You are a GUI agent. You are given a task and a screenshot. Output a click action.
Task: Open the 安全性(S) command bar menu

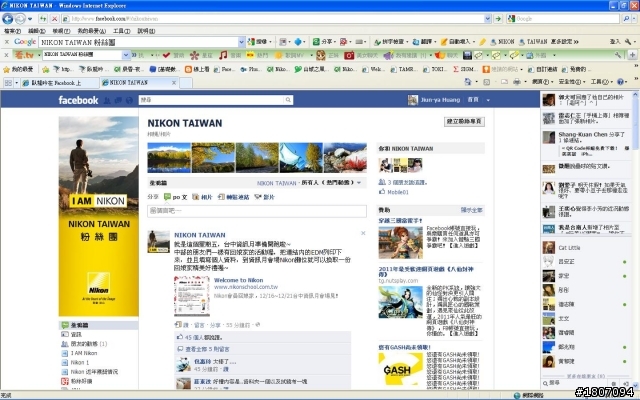coord(572,82)
